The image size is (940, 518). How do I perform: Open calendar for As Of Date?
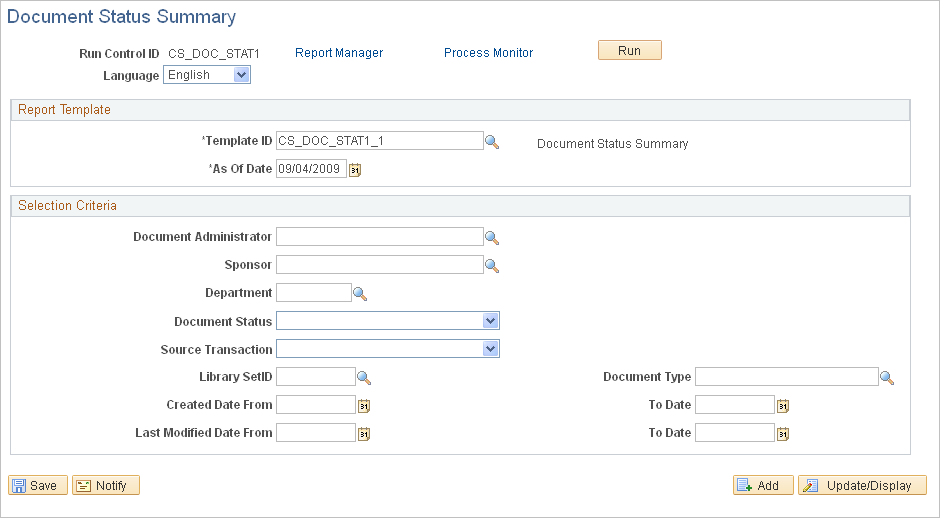[355, 170]
